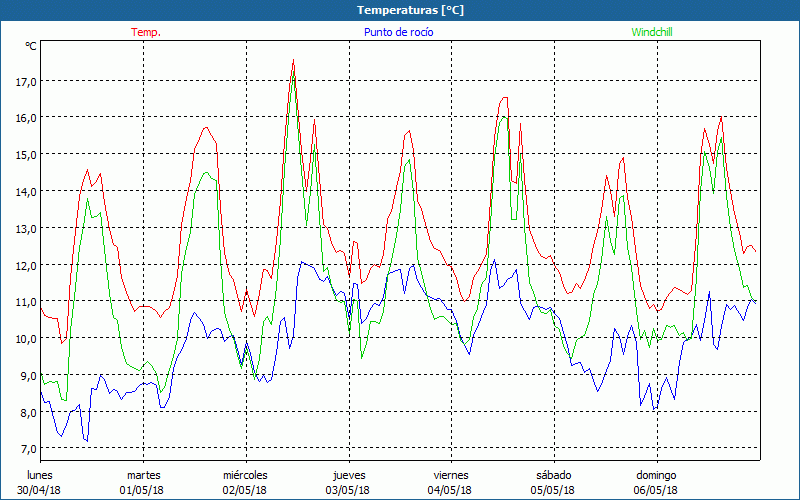Select the miércoles day label
800x500 pixels.
[245, 474]
